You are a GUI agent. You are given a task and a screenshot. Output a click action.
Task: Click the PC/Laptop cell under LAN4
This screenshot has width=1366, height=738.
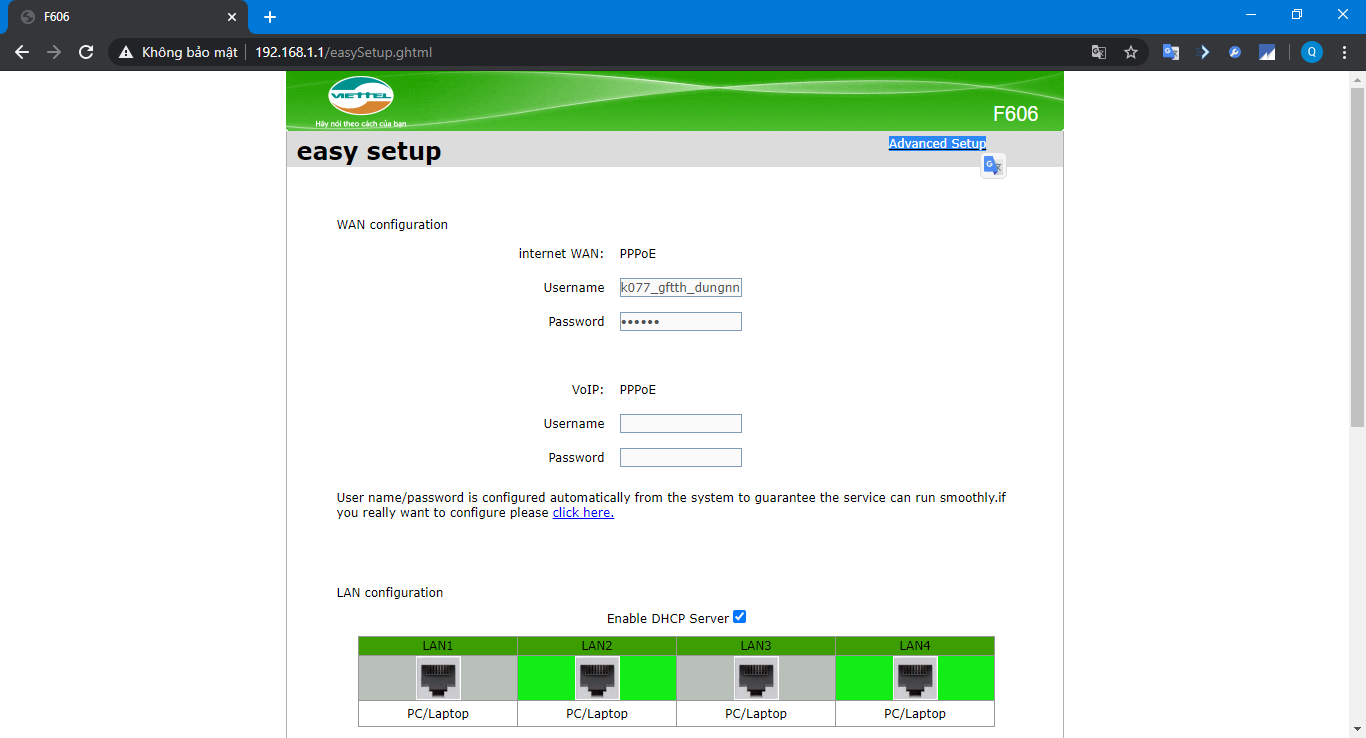click(x=915, y=714)
